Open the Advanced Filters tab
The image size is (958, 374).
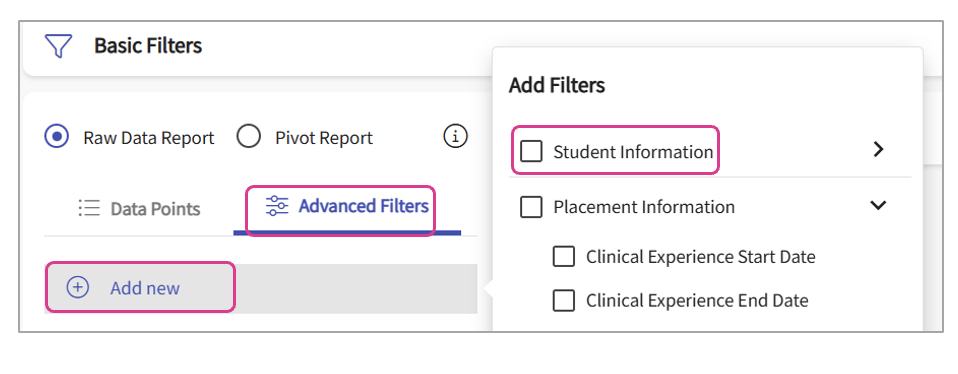point(347,209)
